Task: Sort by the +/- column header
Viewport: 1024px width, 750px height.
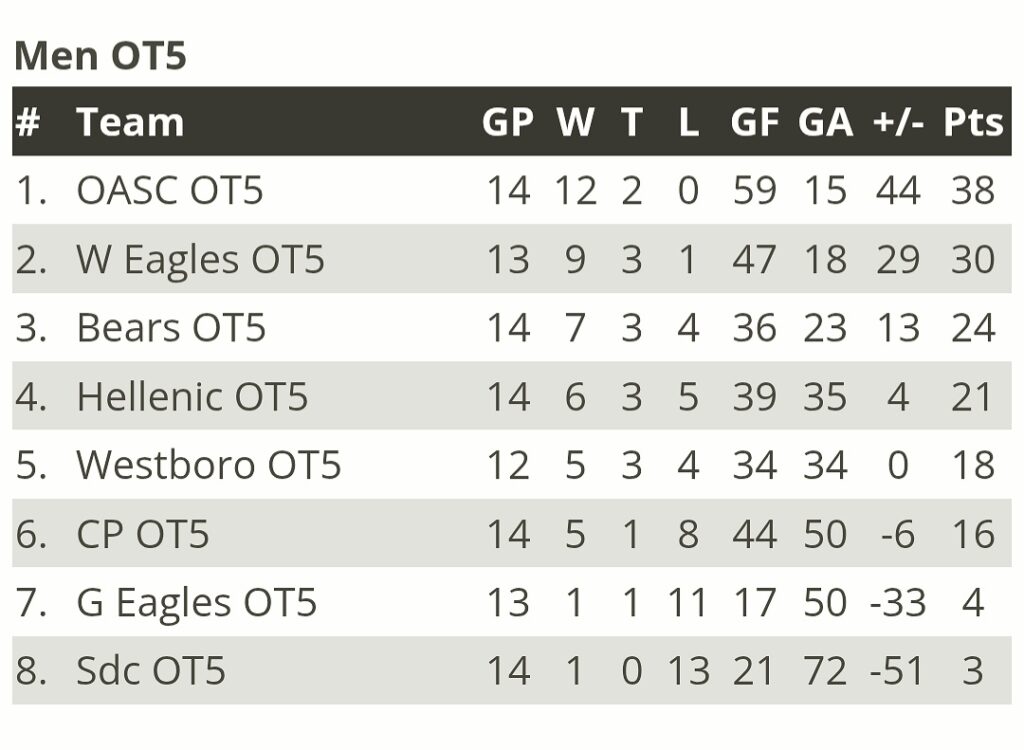Action: pos(897,122)
